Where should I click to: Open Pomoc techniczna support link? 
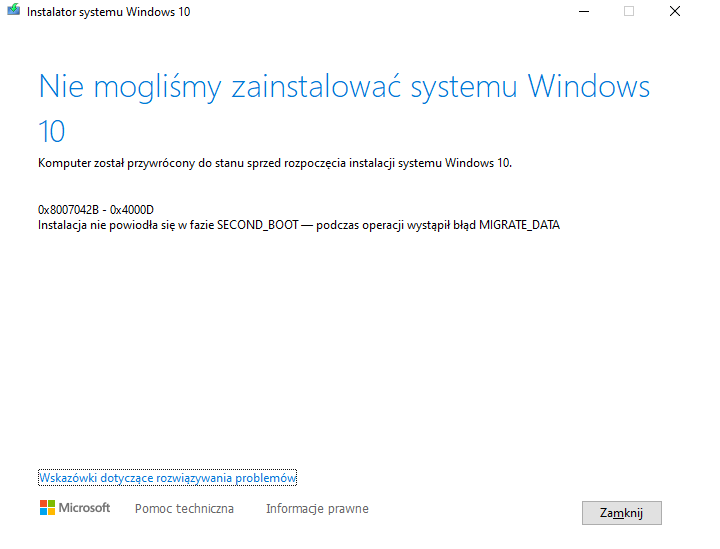coord(184,509)
